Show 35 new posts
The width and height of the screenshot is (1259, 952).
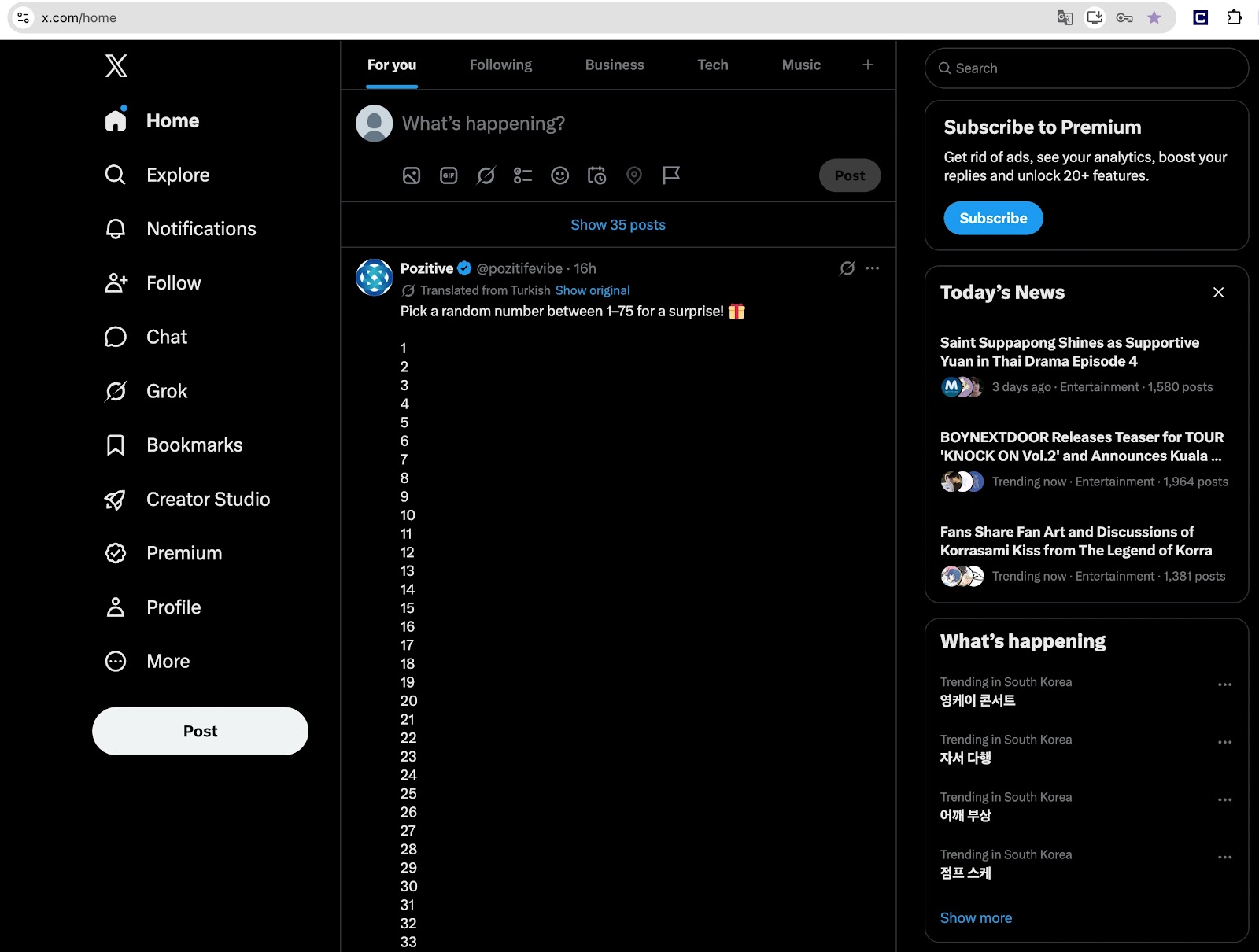point(618,225)
